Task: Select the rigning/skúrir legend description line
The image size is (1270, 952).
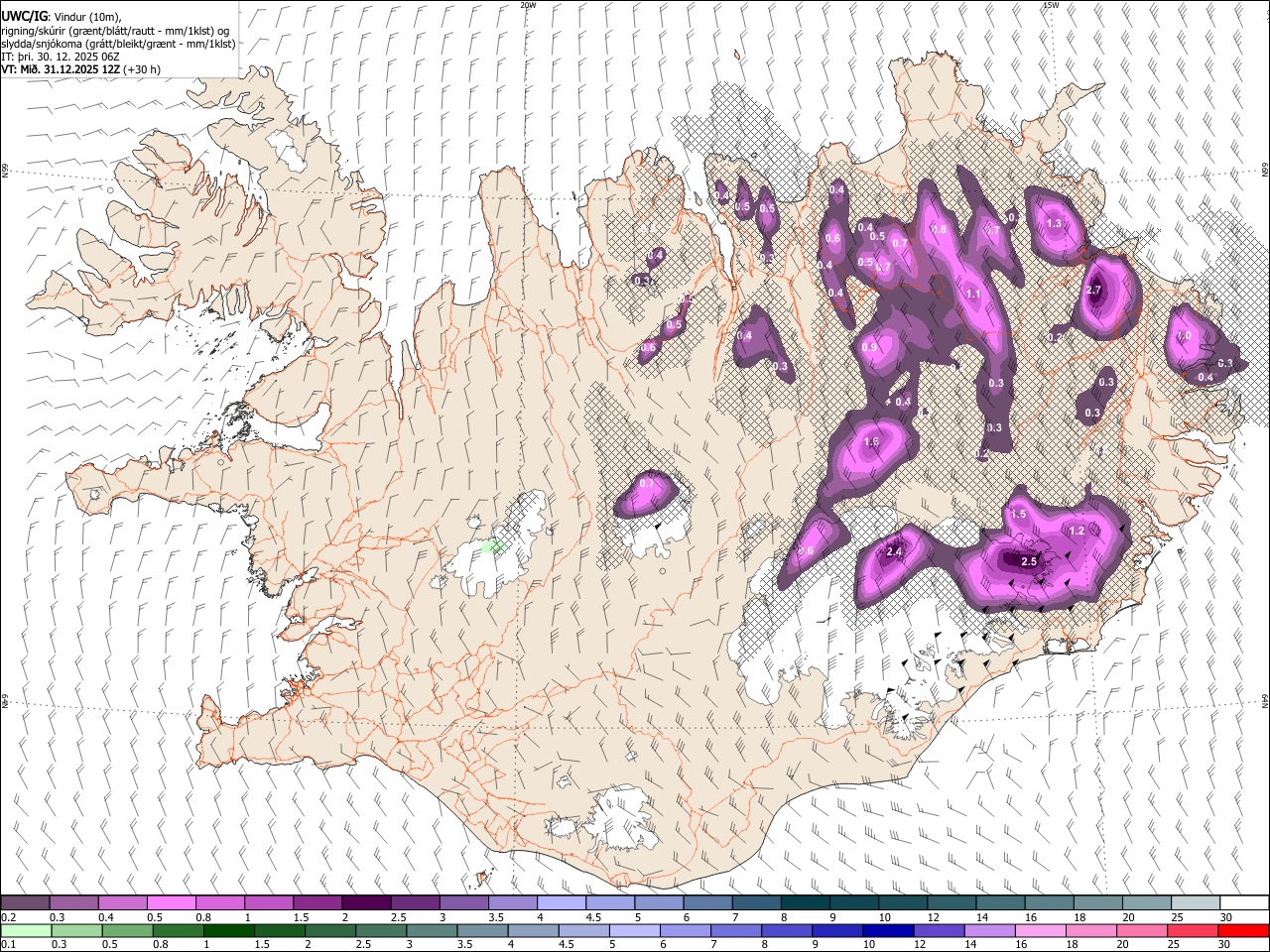Action: pos(114,30)
